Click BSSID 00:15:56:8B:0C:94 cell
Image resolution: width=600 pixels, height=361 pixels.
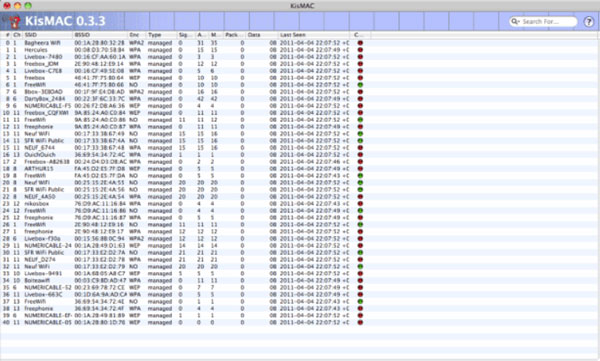pyautogui.click(x=99, y=238)
